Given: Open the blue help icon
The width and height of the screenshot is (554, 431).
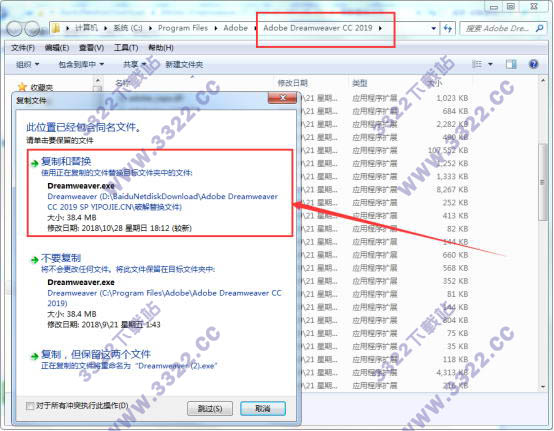Looking at the screenshot, I should coord(534,64).
